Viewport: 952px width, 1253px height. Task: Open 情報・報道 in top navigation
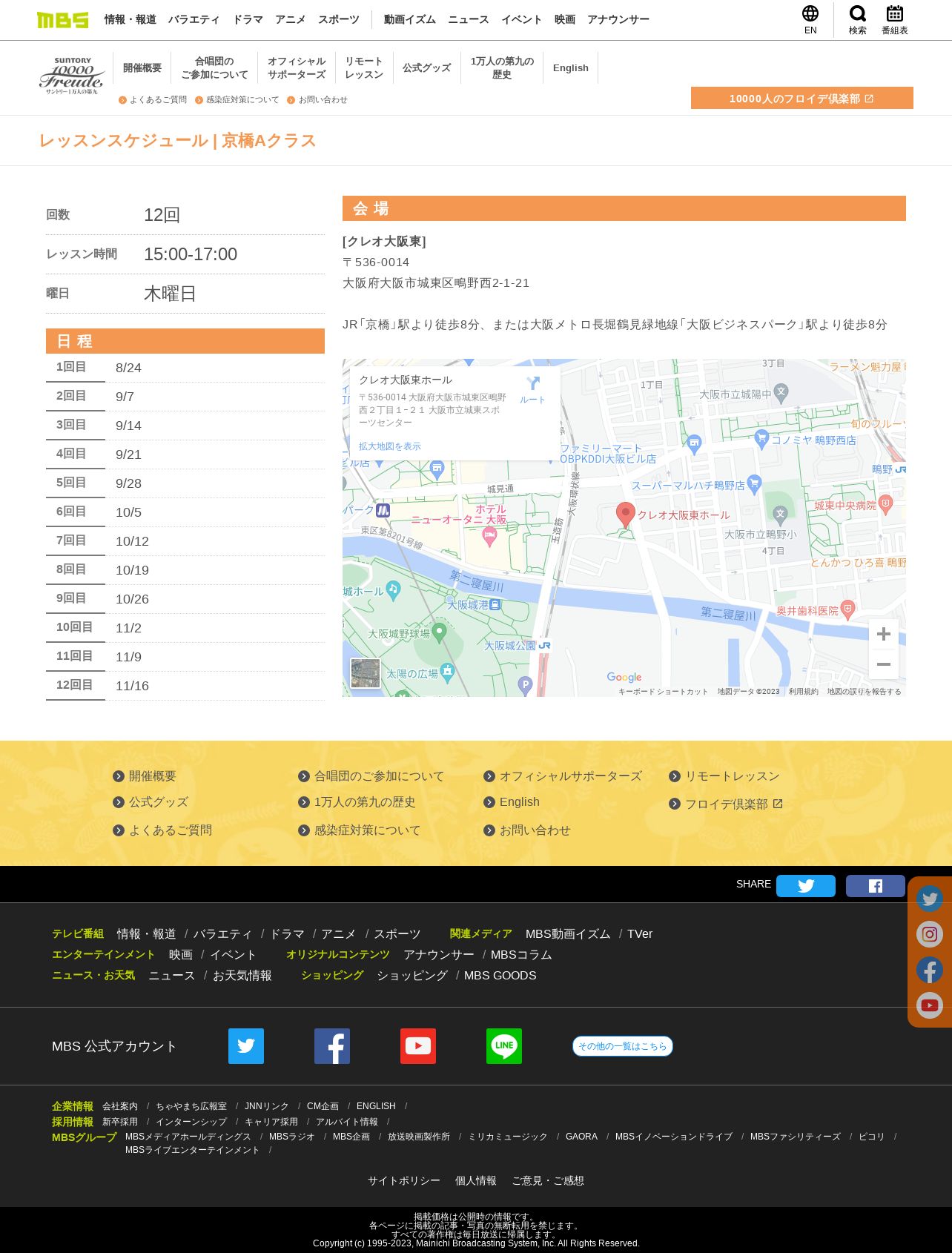click(130, 20)
